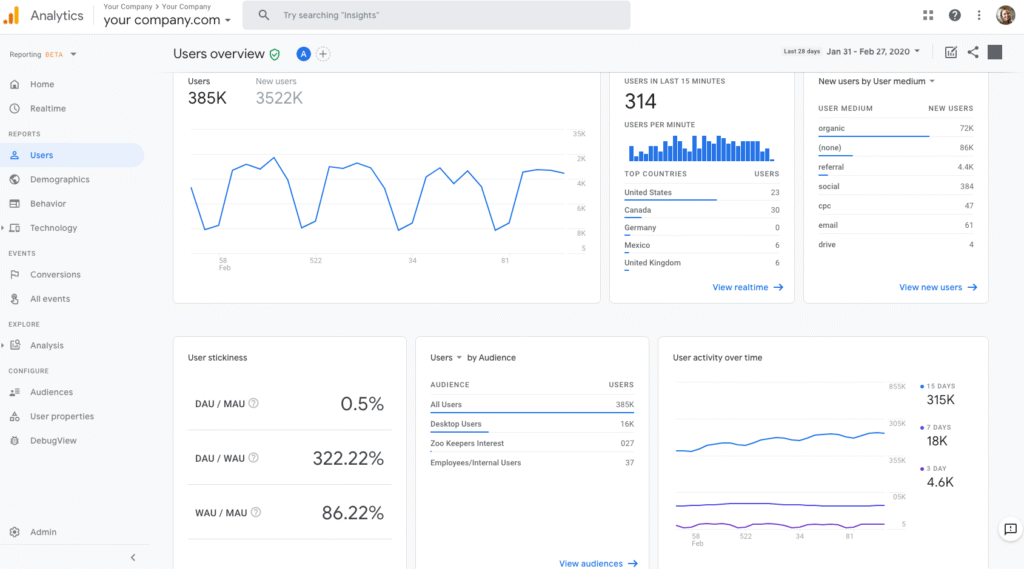Click the 15 DAYS 315K legend item

point(938,395)
